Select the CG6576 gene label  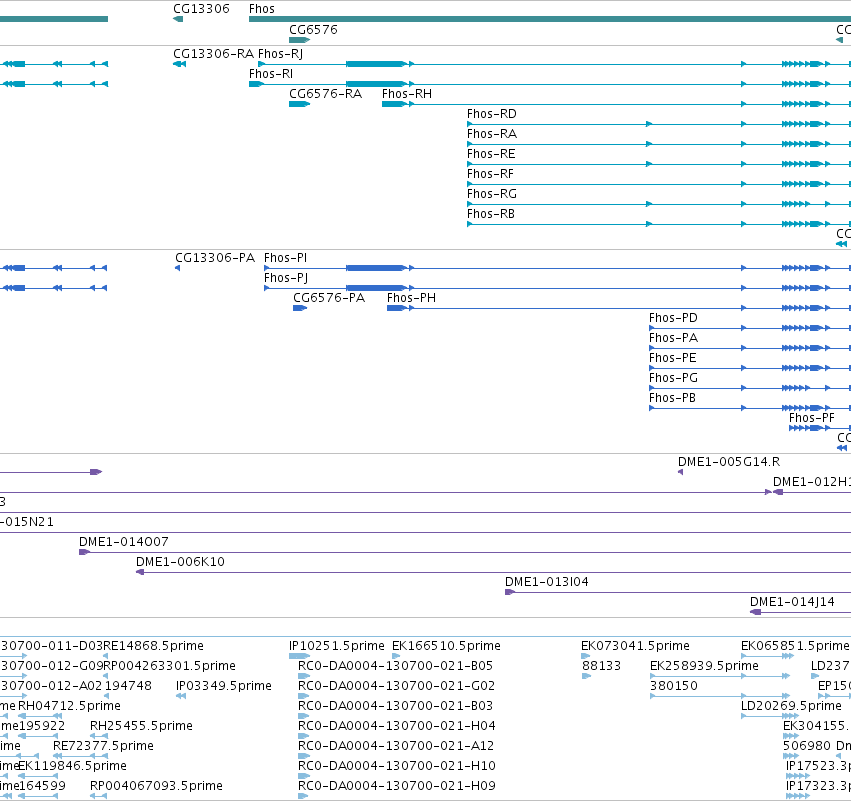point(313,29)
